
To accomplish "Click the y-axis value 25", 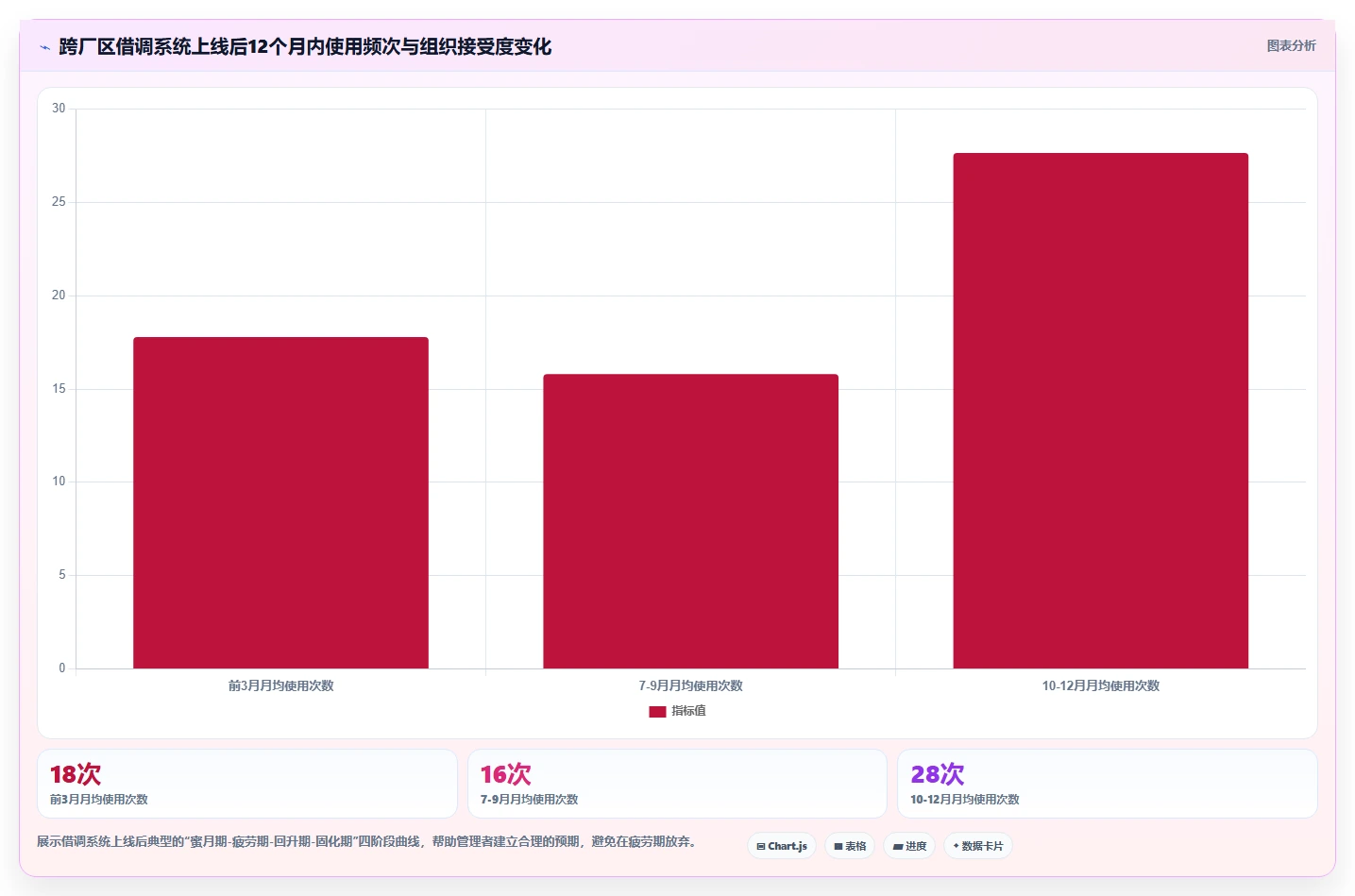I will [x=59, y=202].
